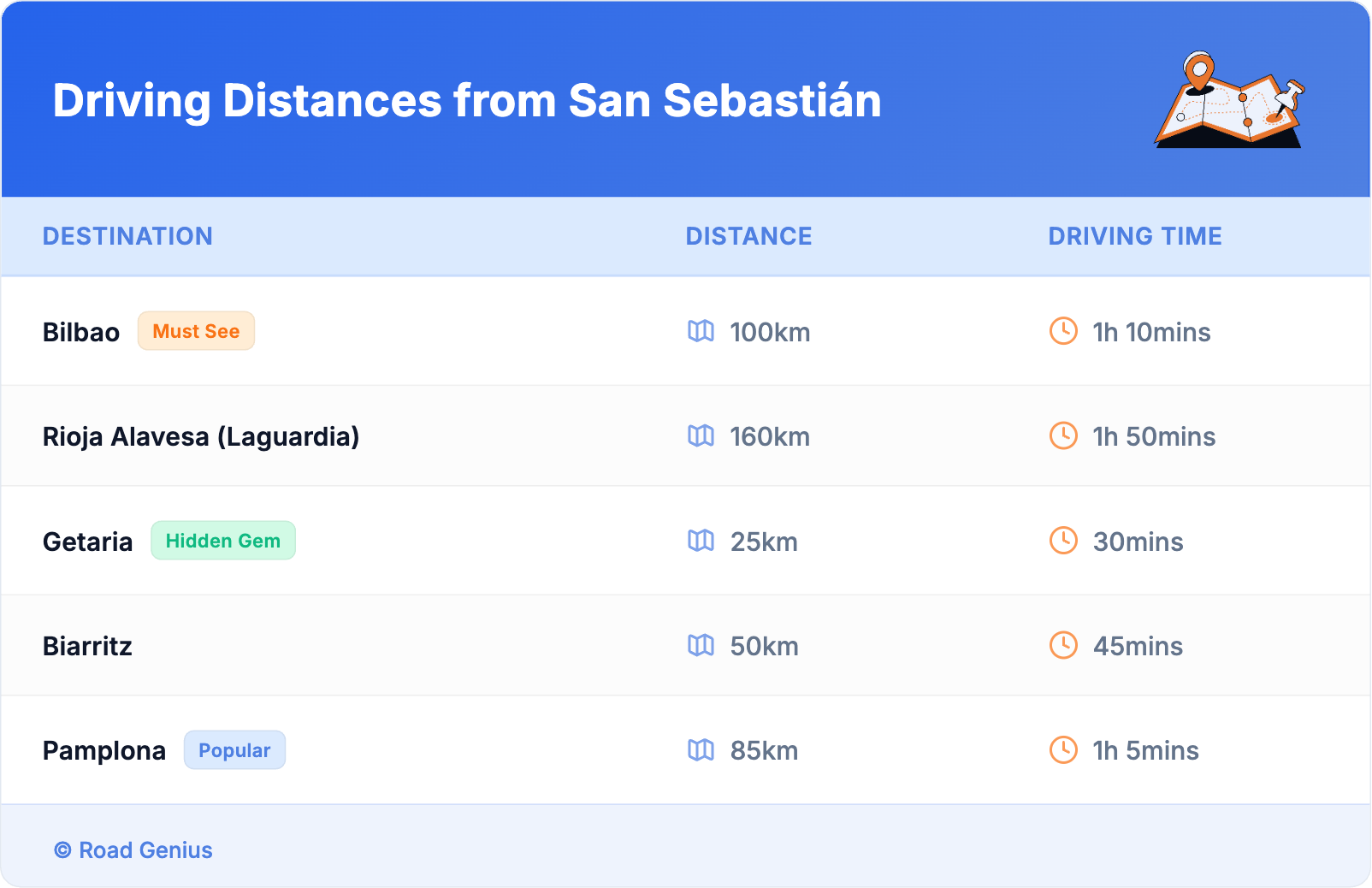Click the clock icon beside 30mins

click(1063, 541)
